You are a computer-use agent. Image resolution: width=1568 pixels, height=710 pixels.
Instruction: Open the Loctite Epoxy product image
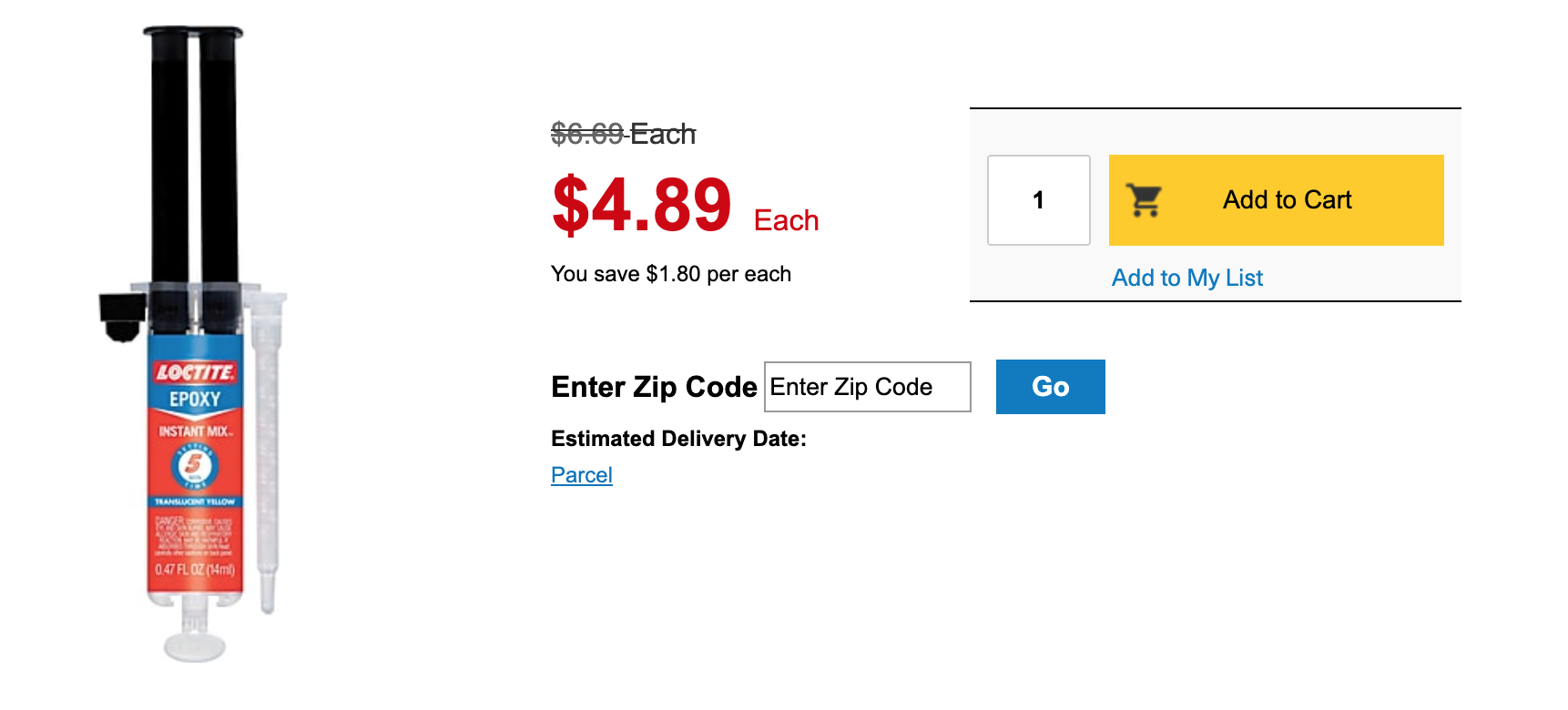195,346
